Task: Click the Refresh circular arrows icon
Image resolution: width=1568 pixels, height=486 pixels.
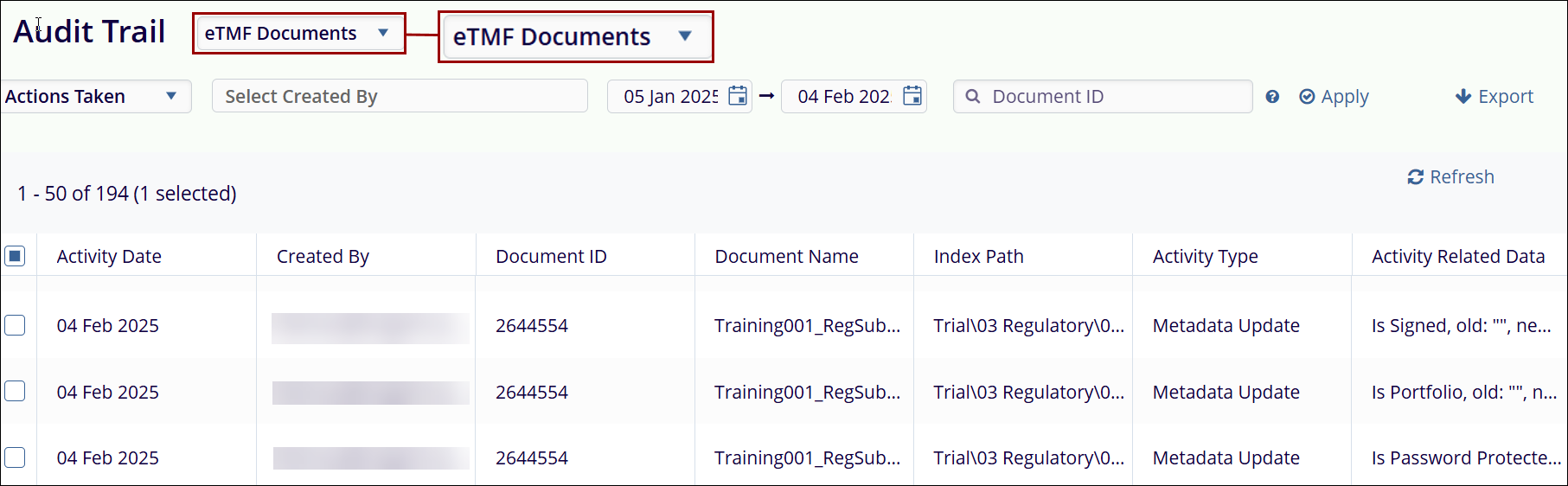Action: tap(1415, 177)
